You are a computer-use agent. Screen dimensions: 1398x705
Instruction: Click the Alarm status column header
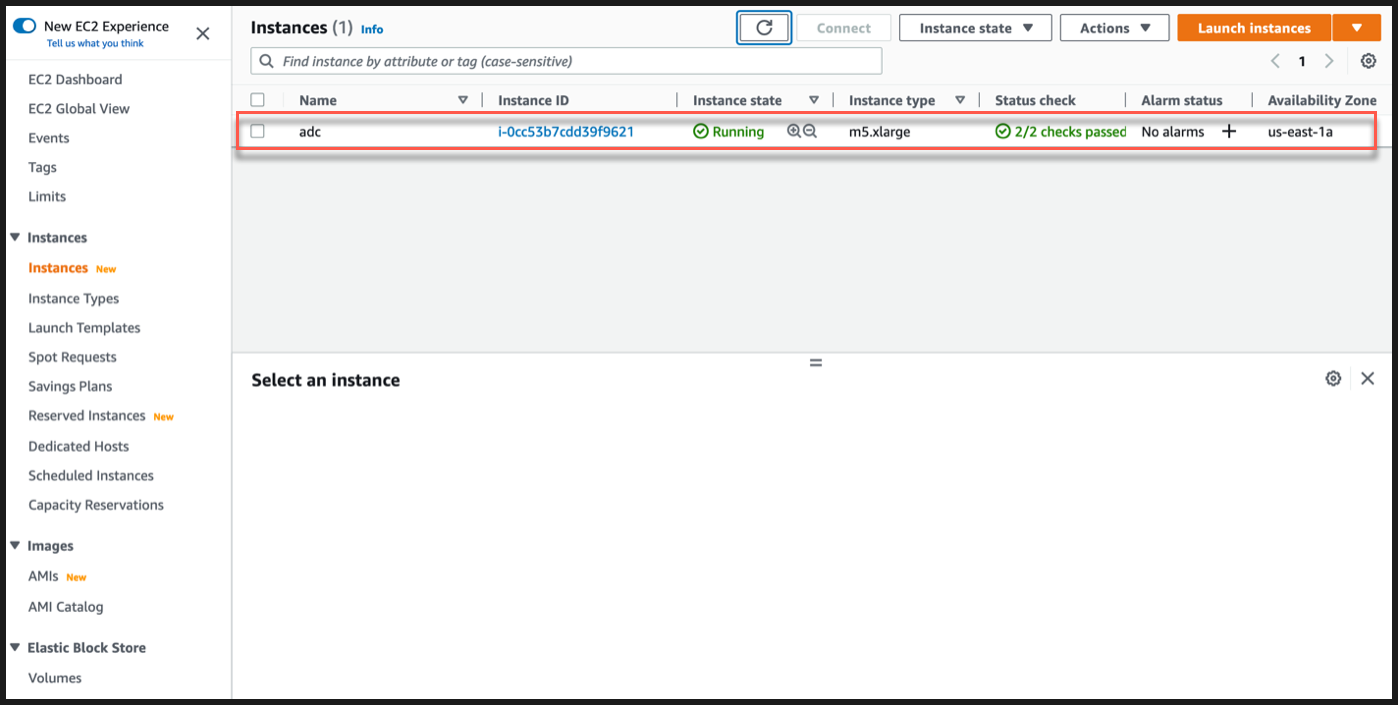click(x=1182, y=100)
